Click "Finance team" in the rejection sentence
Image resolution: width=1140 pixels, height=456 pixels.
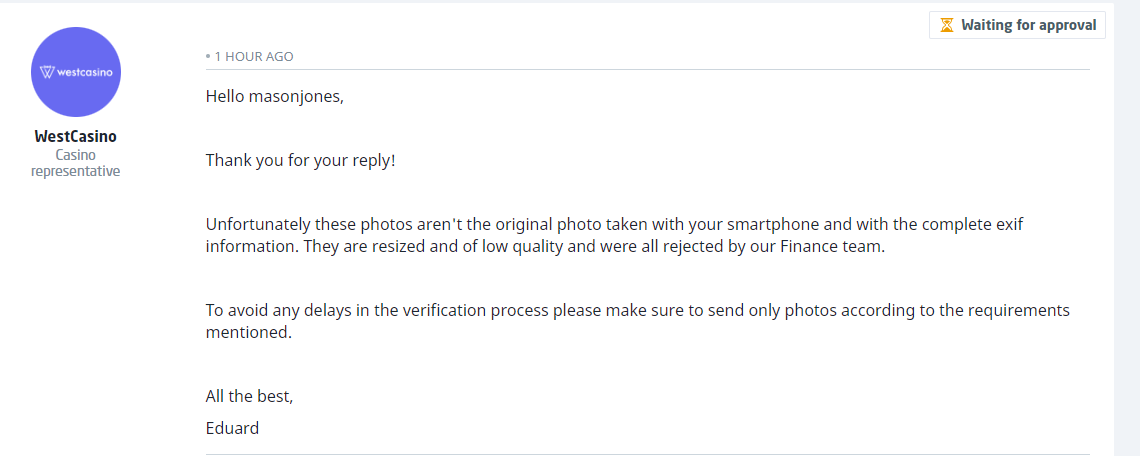(x=836, y=246)
